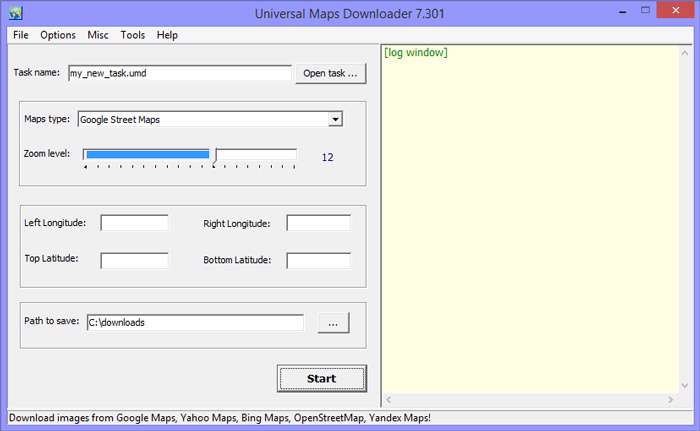
Task: Focus the Left Longitude input
Action: click(135, 223)
